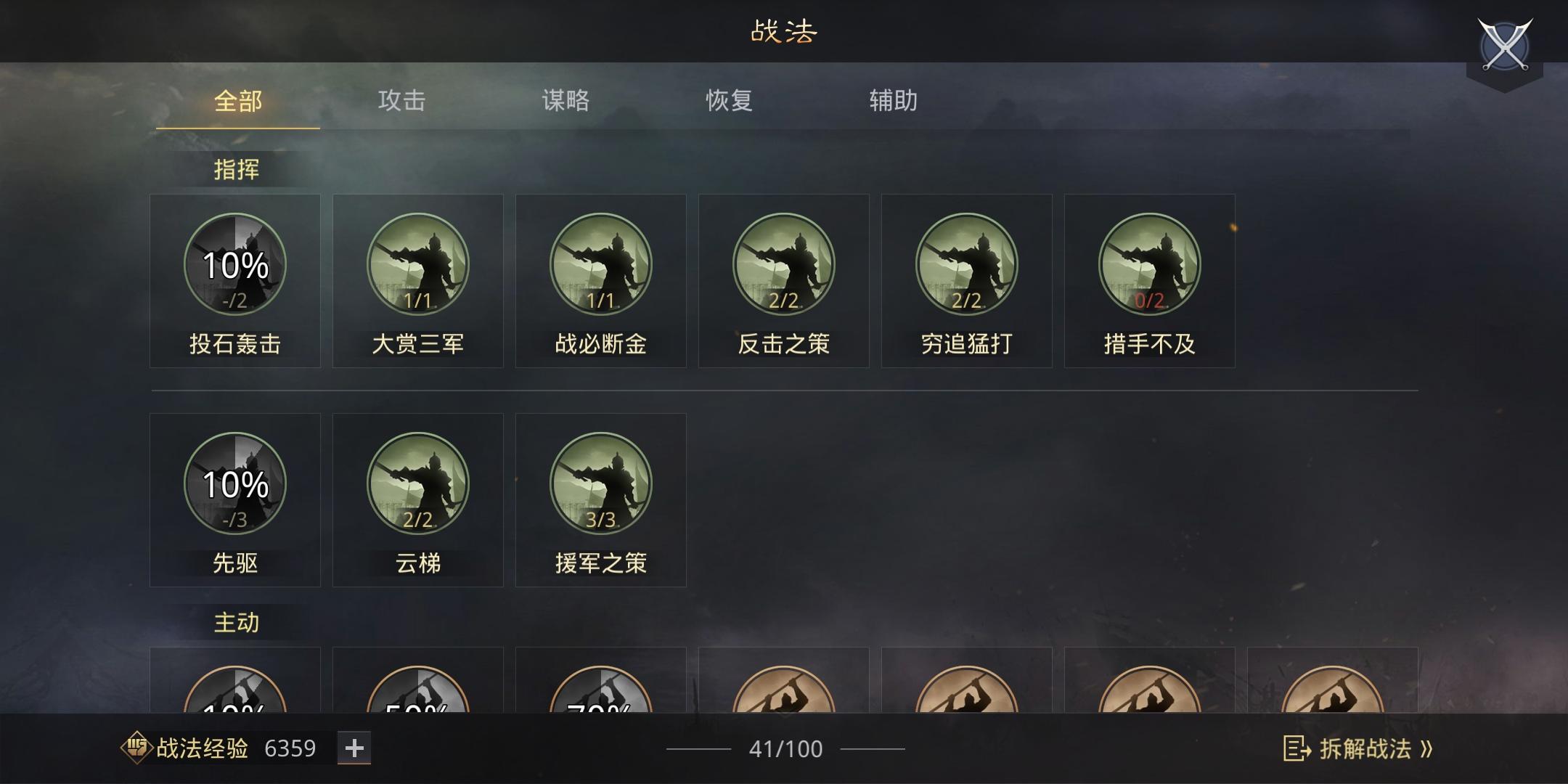
Task: Select the 大赏三军 tactic
Action: pyautogui.click(x=418, y=281)
